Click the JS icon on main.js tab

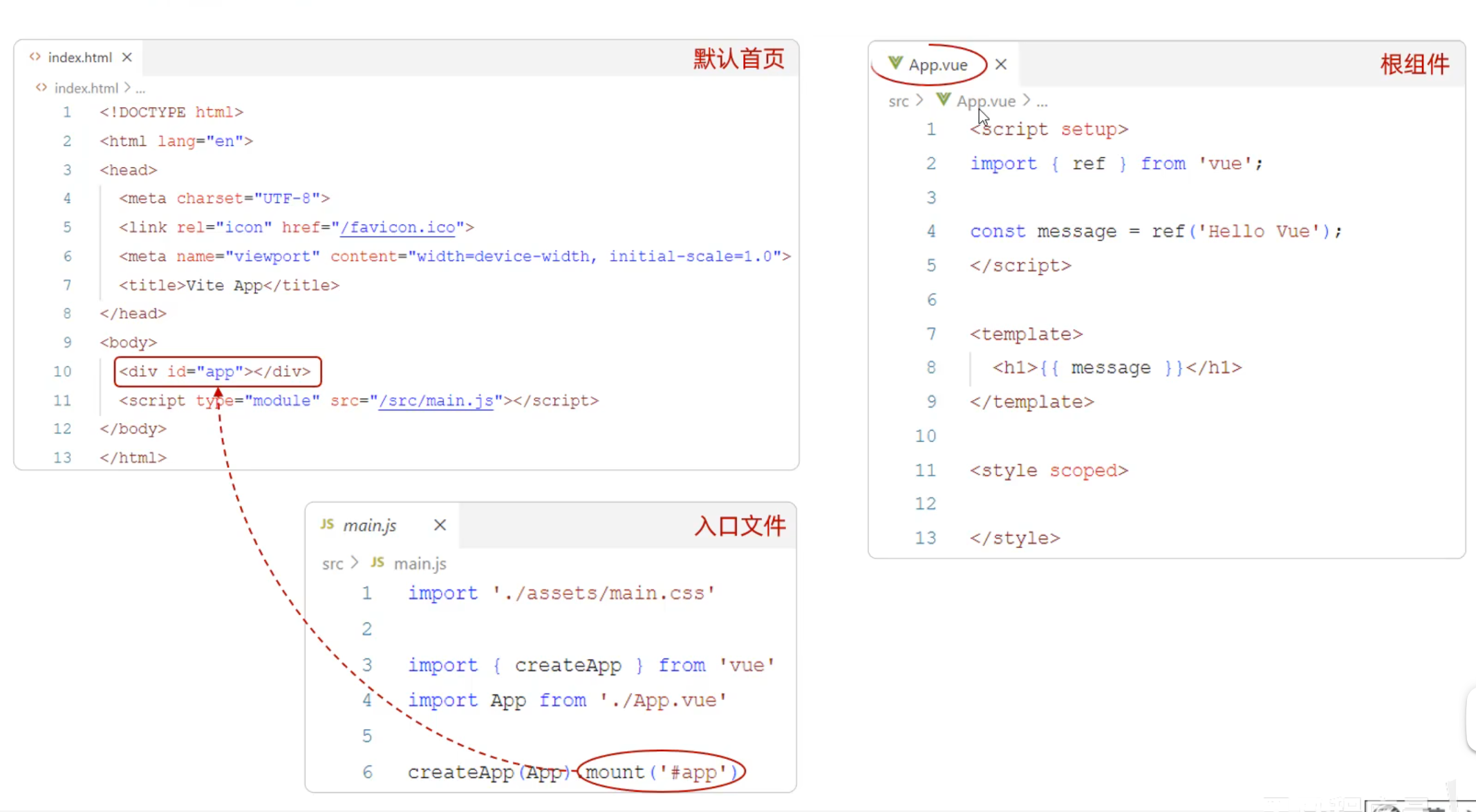click(x=327, y=525)
